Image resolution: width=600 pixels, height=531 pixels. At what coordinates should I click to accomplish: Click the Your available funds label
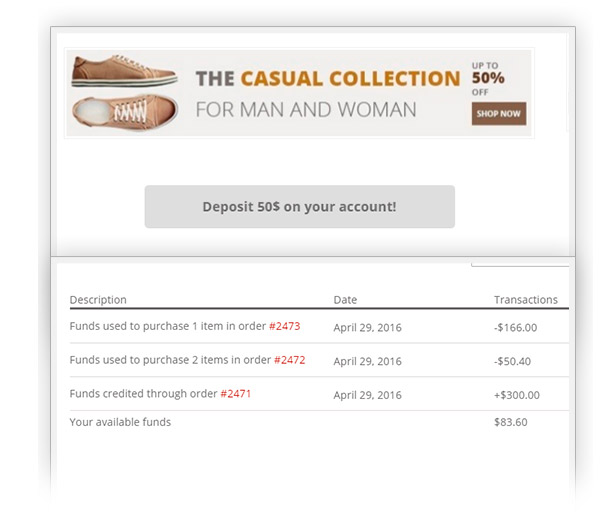[x=120, y=422]
